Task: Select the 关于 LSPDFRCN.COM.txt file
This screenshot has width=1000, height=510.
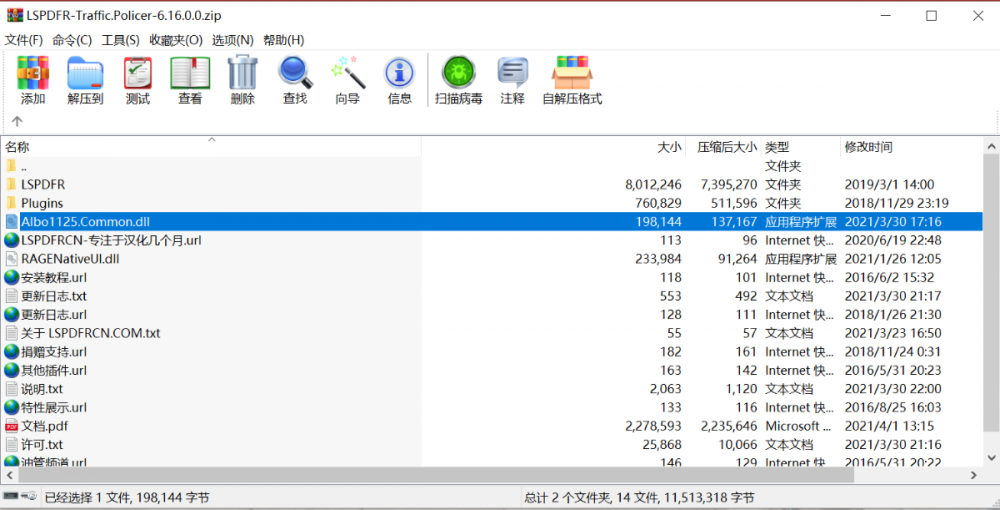Action: coord(91,333)
